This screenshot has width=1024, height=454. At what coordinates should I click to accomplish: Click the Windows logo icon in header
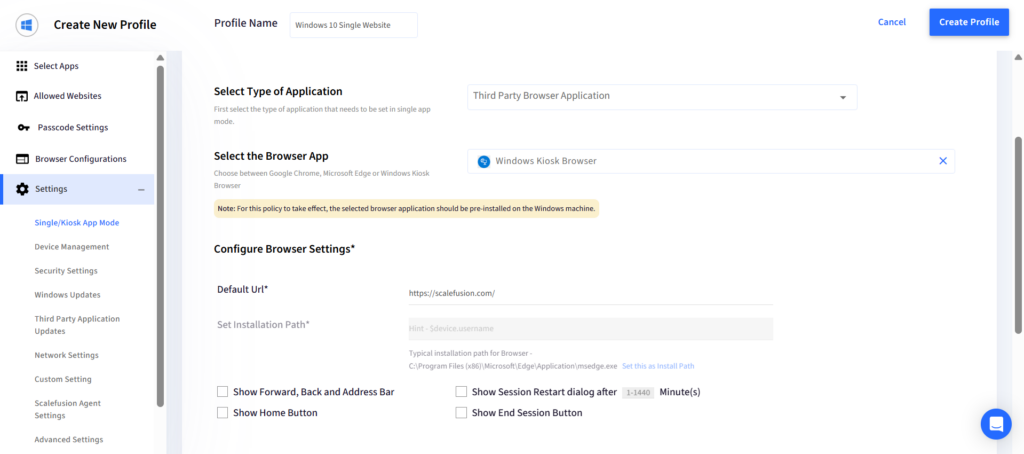27,25
